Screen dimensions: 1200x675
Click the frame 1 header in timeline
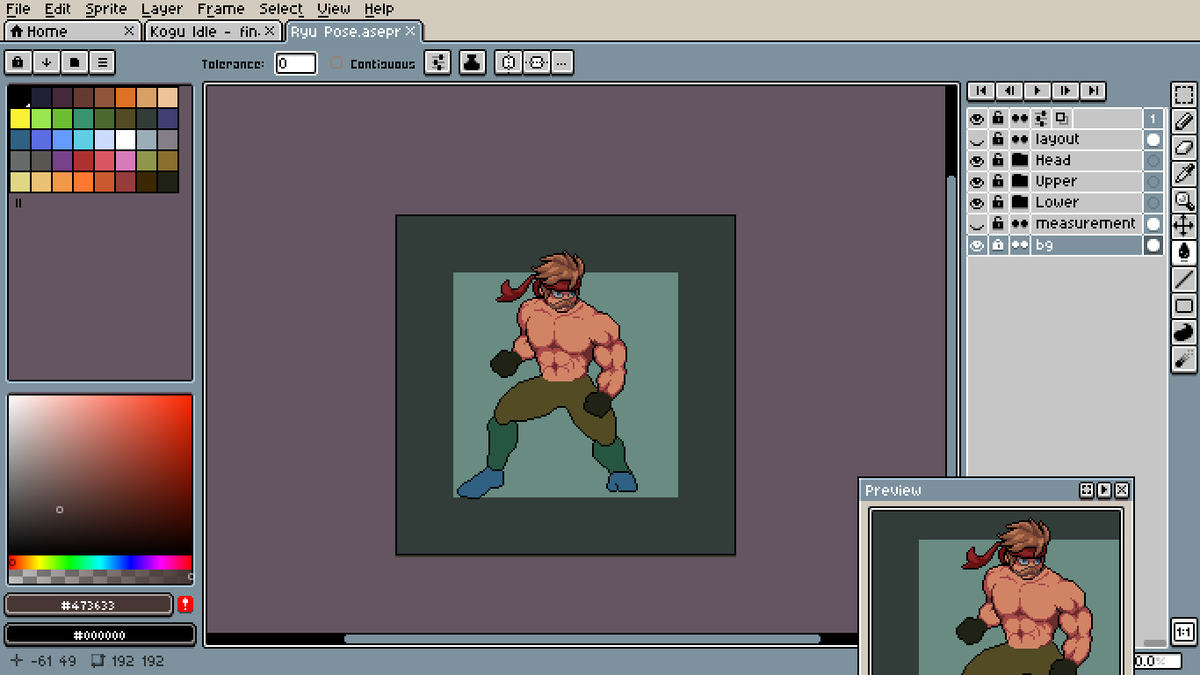pos(1153,118)
